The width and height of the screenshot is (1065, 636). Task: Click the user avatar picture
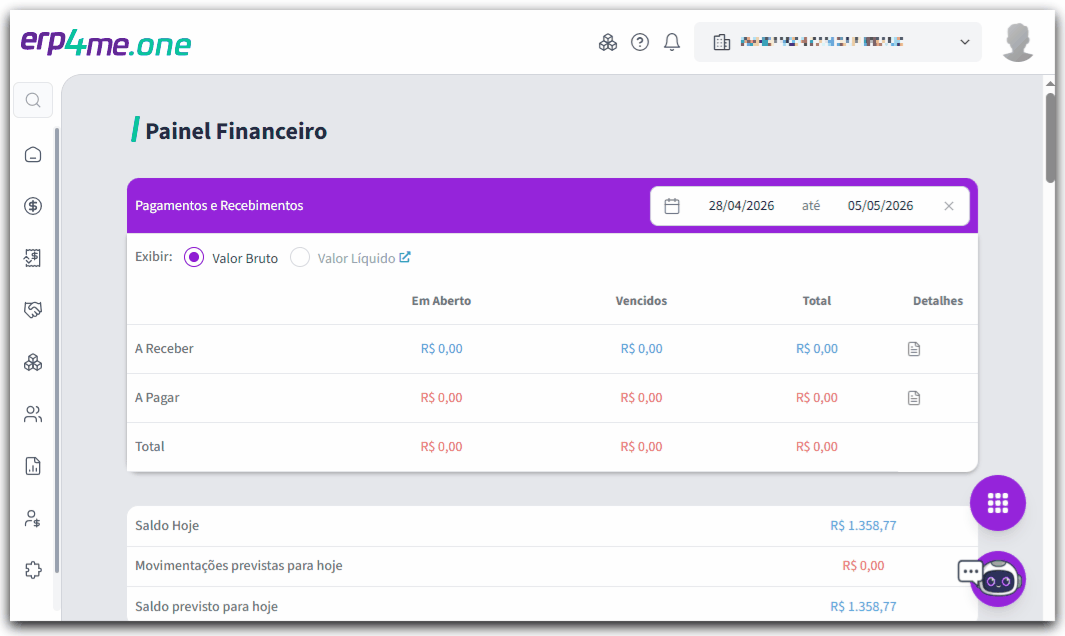pos(1018,42)
